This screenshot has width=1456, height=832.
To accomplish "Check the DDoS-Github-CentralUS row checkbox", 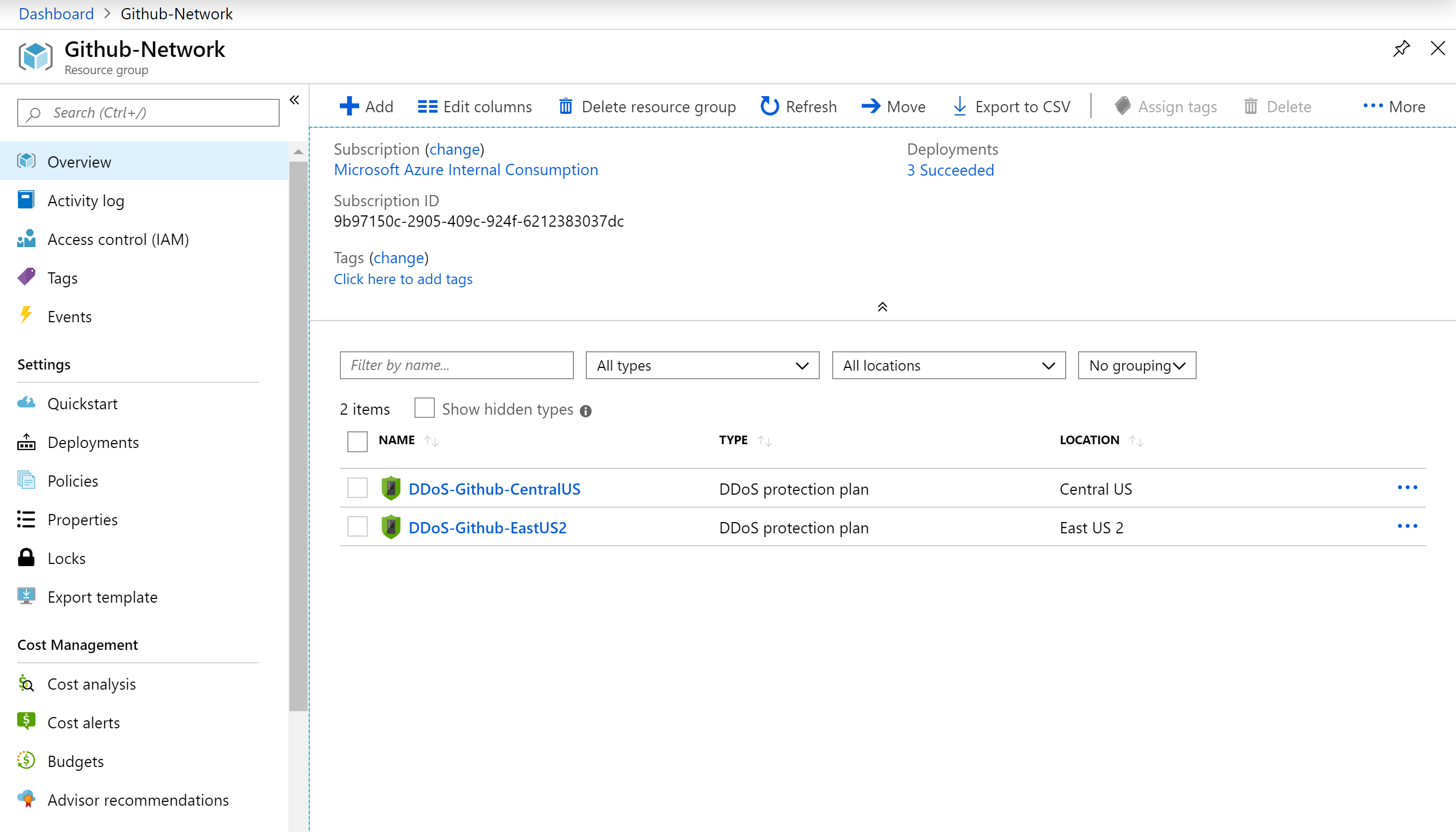I will tap(358, 488).
